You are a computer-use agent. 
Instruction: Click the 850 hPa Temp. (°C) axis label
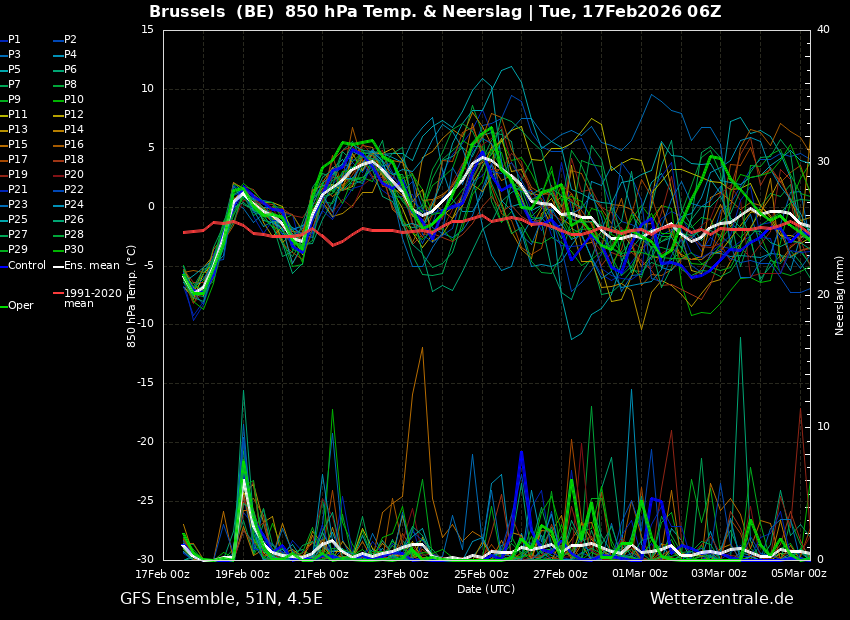(132, 295)
